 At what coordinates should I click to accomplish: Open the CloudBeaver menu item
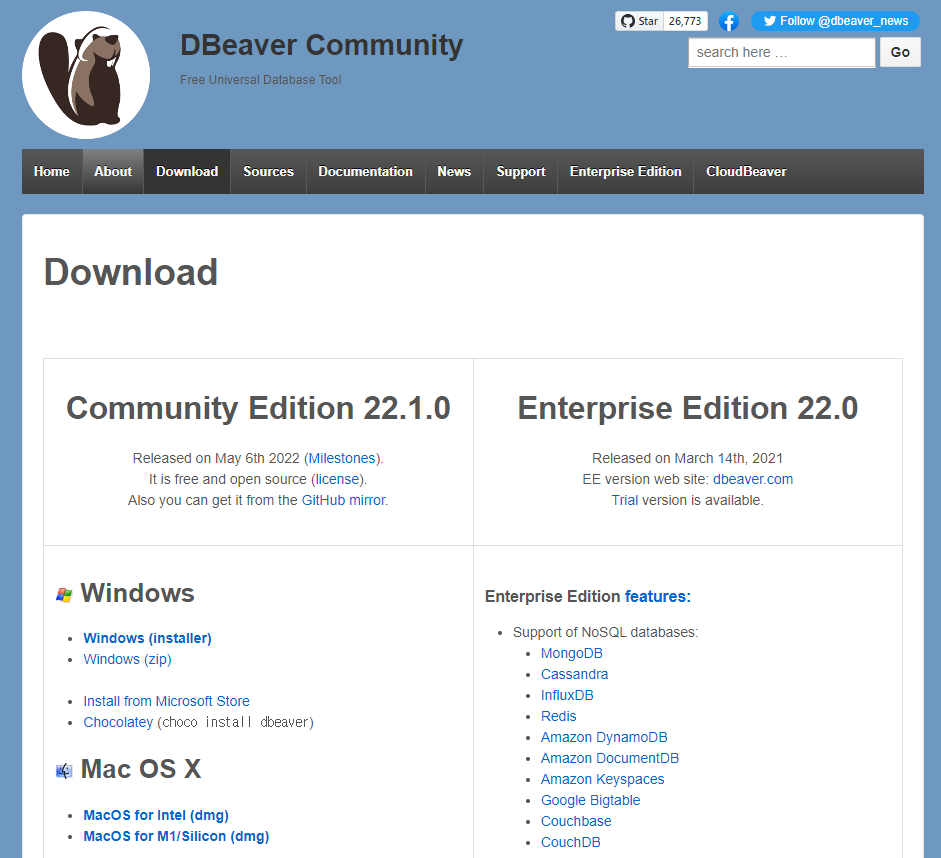click(746, 172)
